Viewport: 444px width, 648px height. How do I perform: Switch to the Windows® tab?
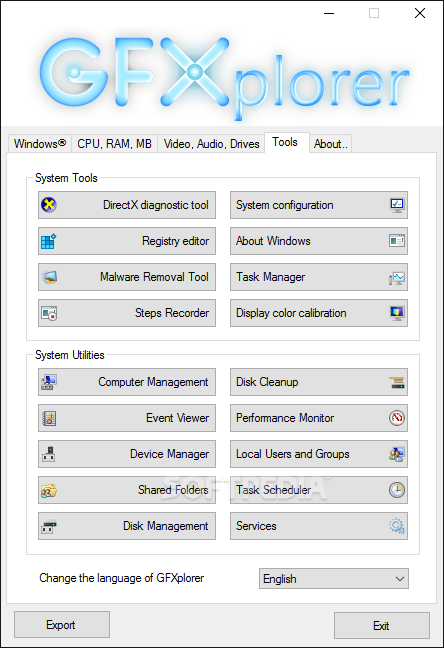[x=40, y=144]
